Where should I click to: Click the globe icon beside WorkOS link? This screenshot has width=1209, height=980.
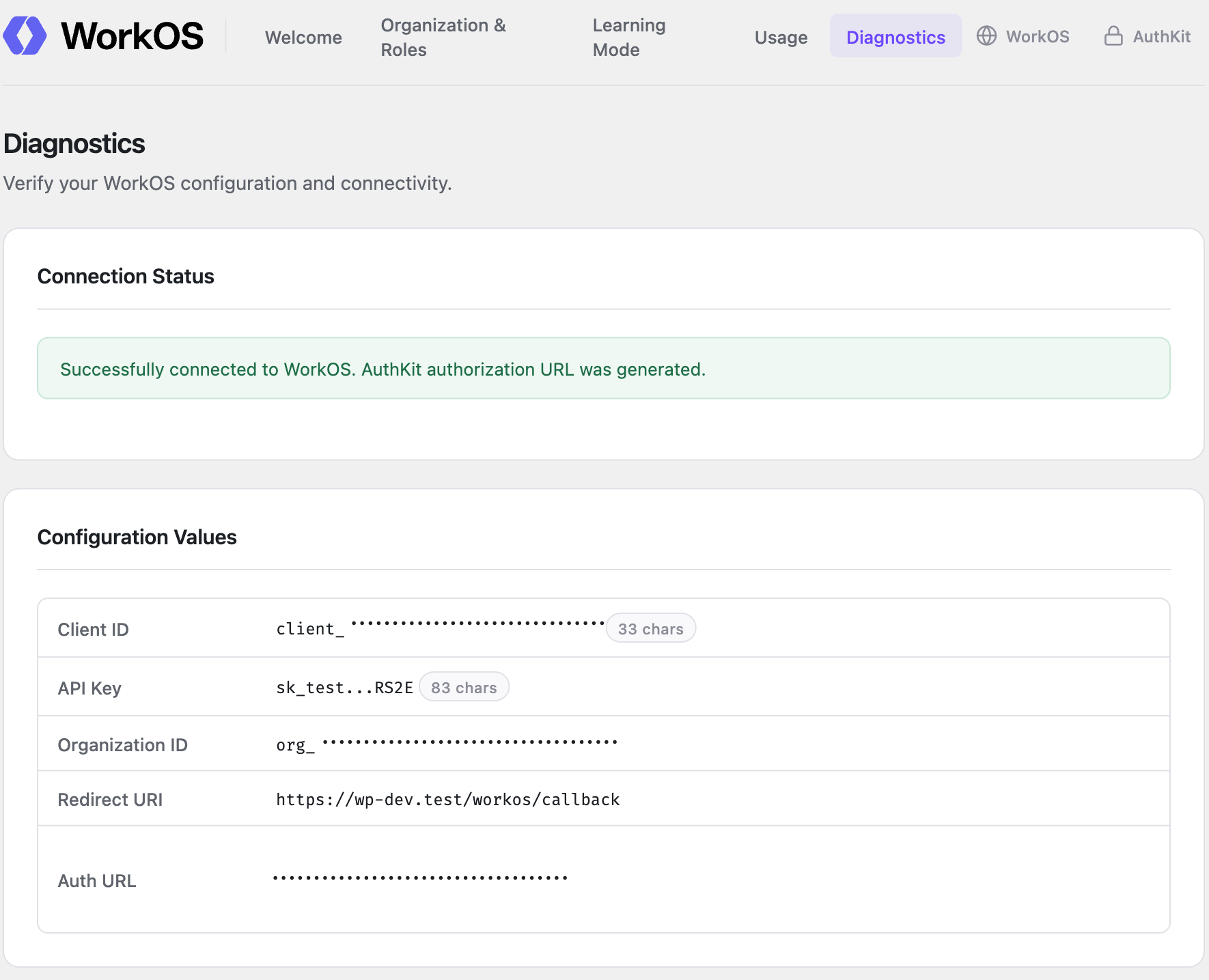click(x=986, y=36)
